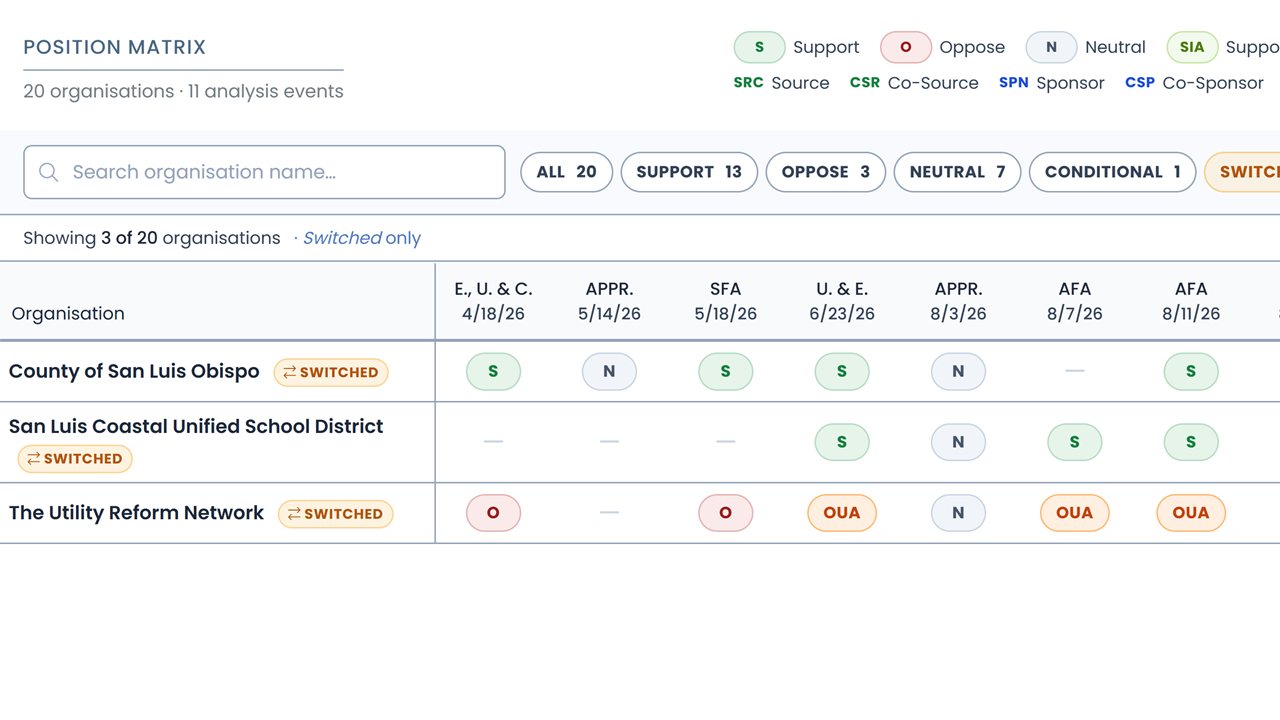Click the CSR Co-Source legend entry
The image size is (1280, 720).
(914, 83)
